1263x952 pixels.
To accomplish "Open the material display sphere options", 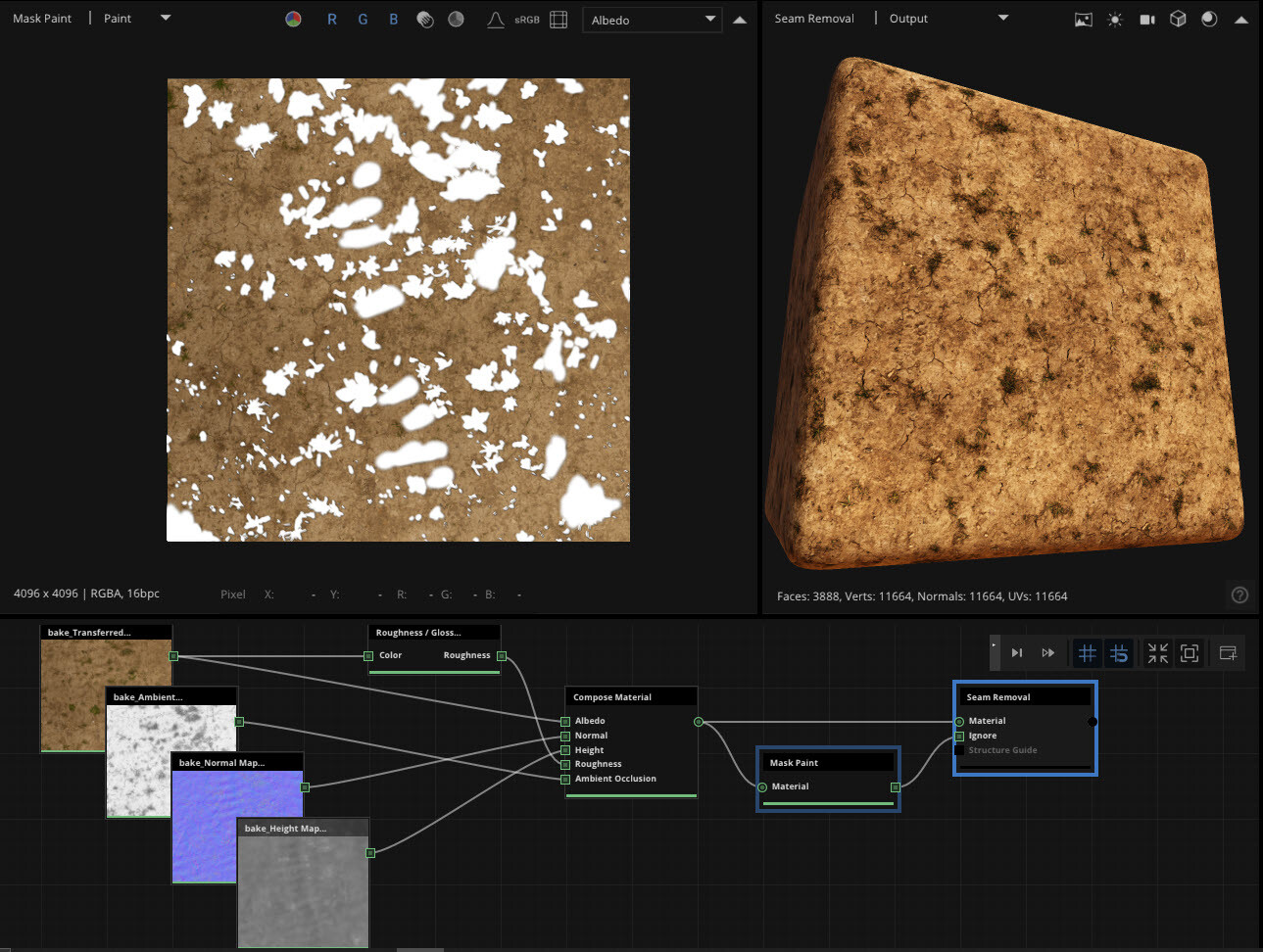I will pyautogui.click(x=1208, y=19).
